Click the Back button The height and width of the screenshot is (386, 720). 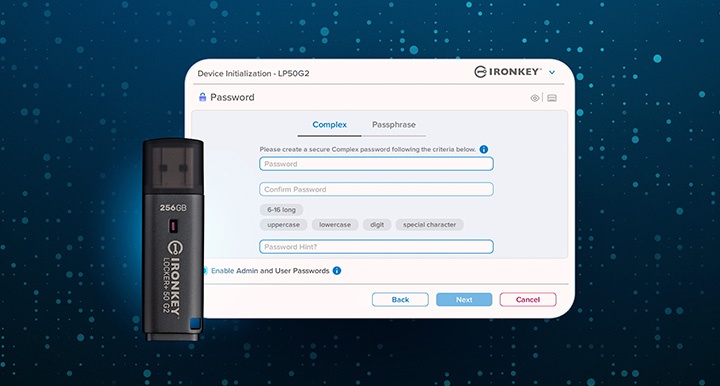point(400,300)
